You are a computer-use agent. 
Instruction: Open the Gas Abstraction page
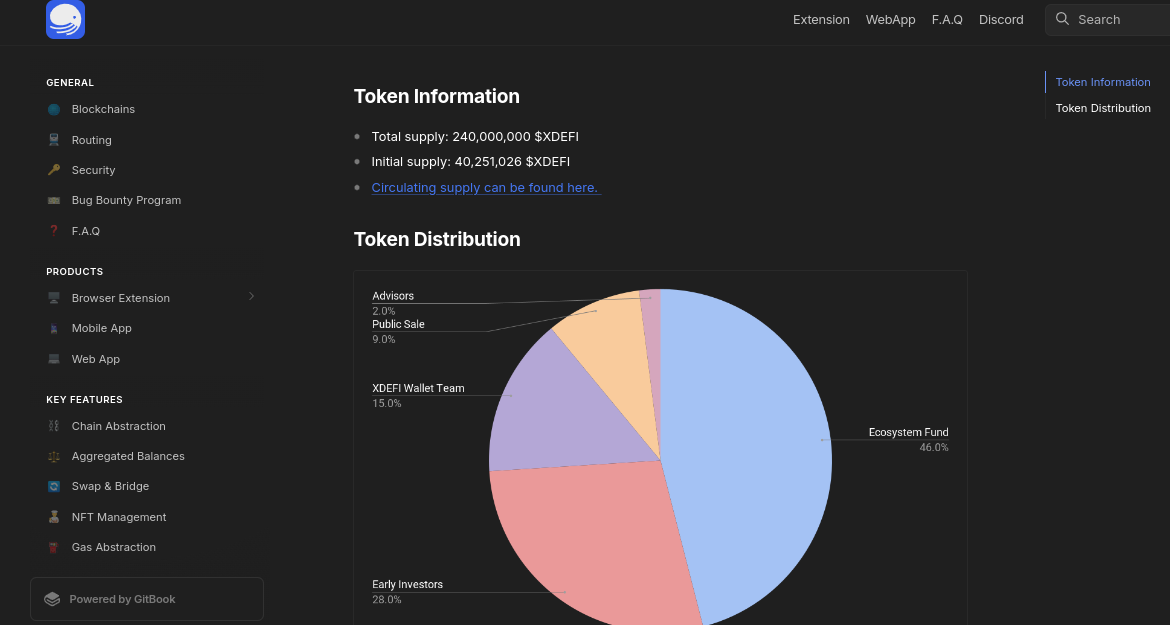click(x=113, y=547)
